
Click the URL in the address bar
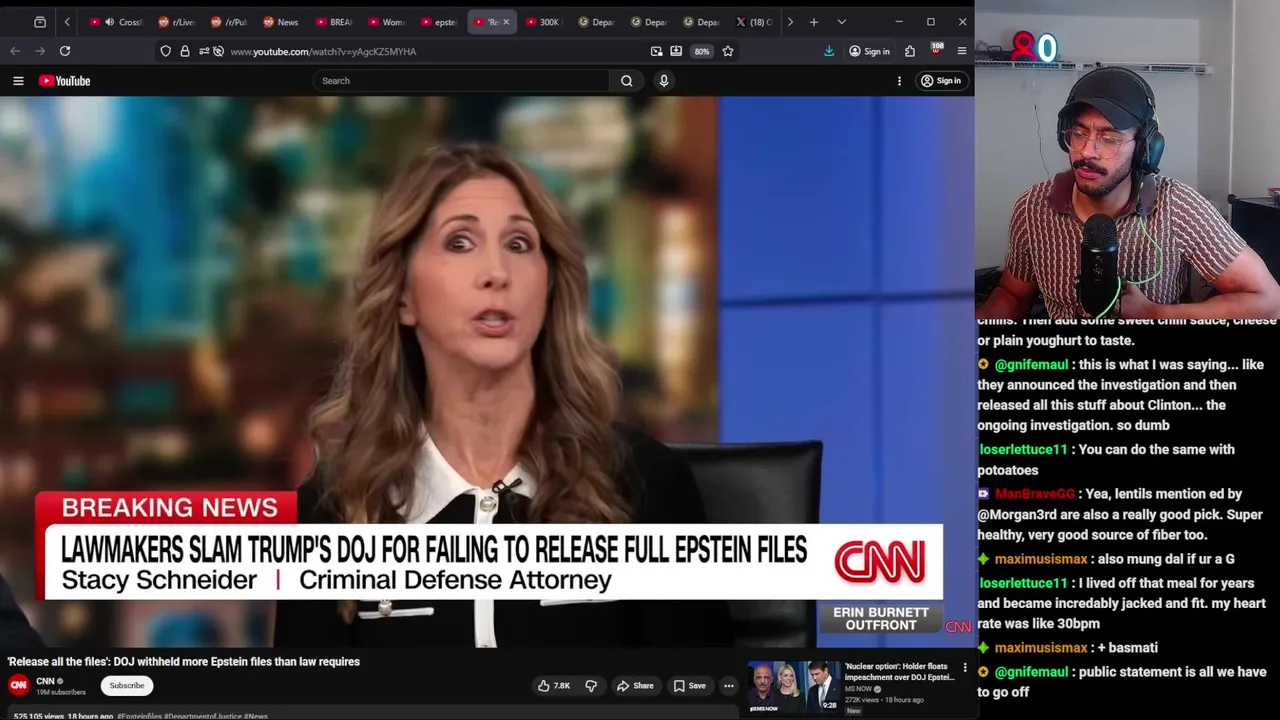(x=323, y=52)
